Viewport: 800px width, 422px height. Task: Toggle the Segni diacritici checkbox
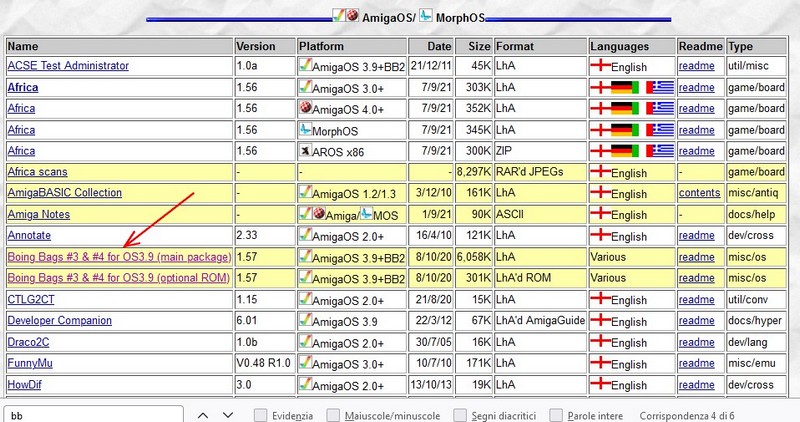(x=461, y=414)
